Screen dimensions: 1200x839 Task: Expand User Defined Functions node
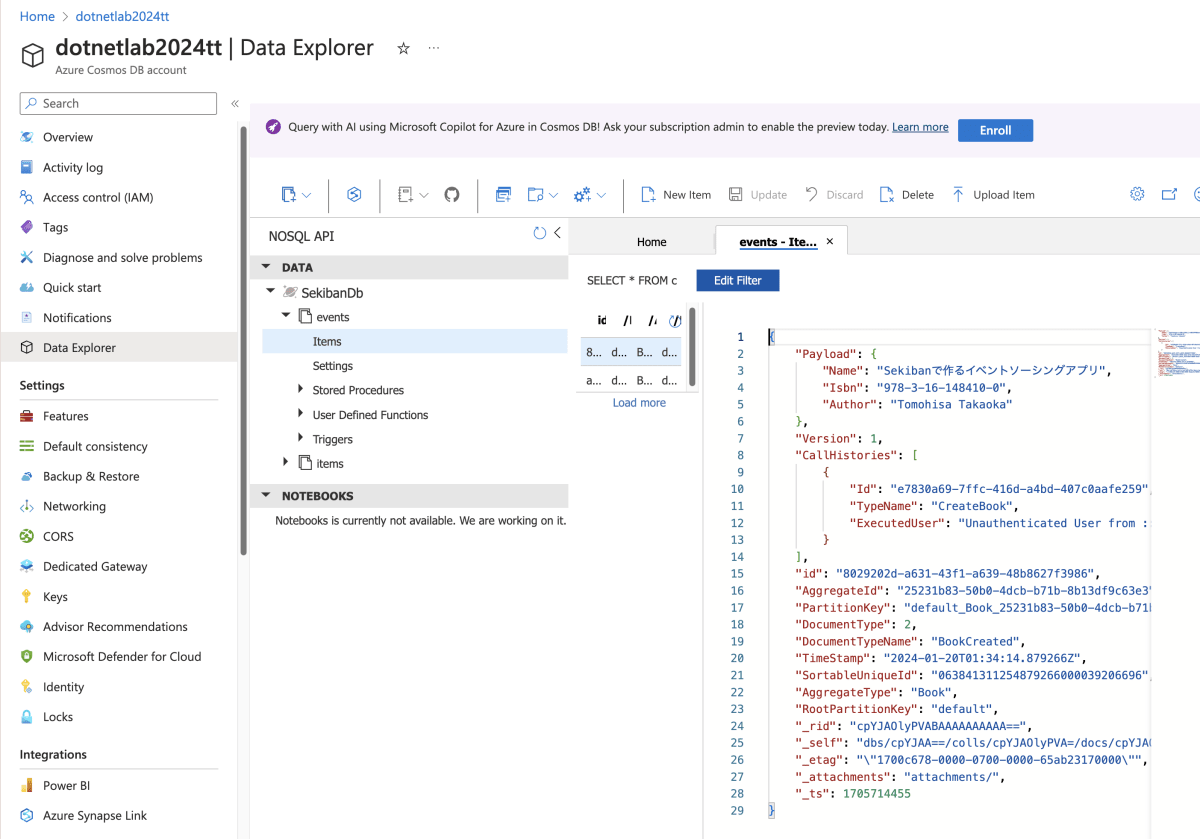coord(300,414)
